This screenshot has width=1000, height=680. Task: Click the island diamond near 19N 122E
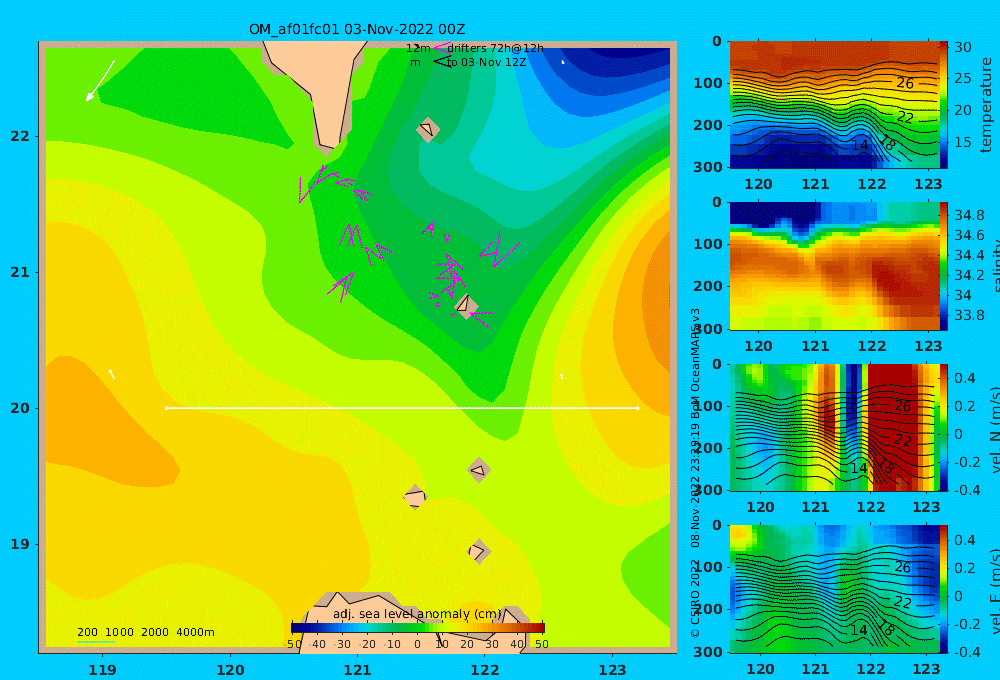[479, 551]
